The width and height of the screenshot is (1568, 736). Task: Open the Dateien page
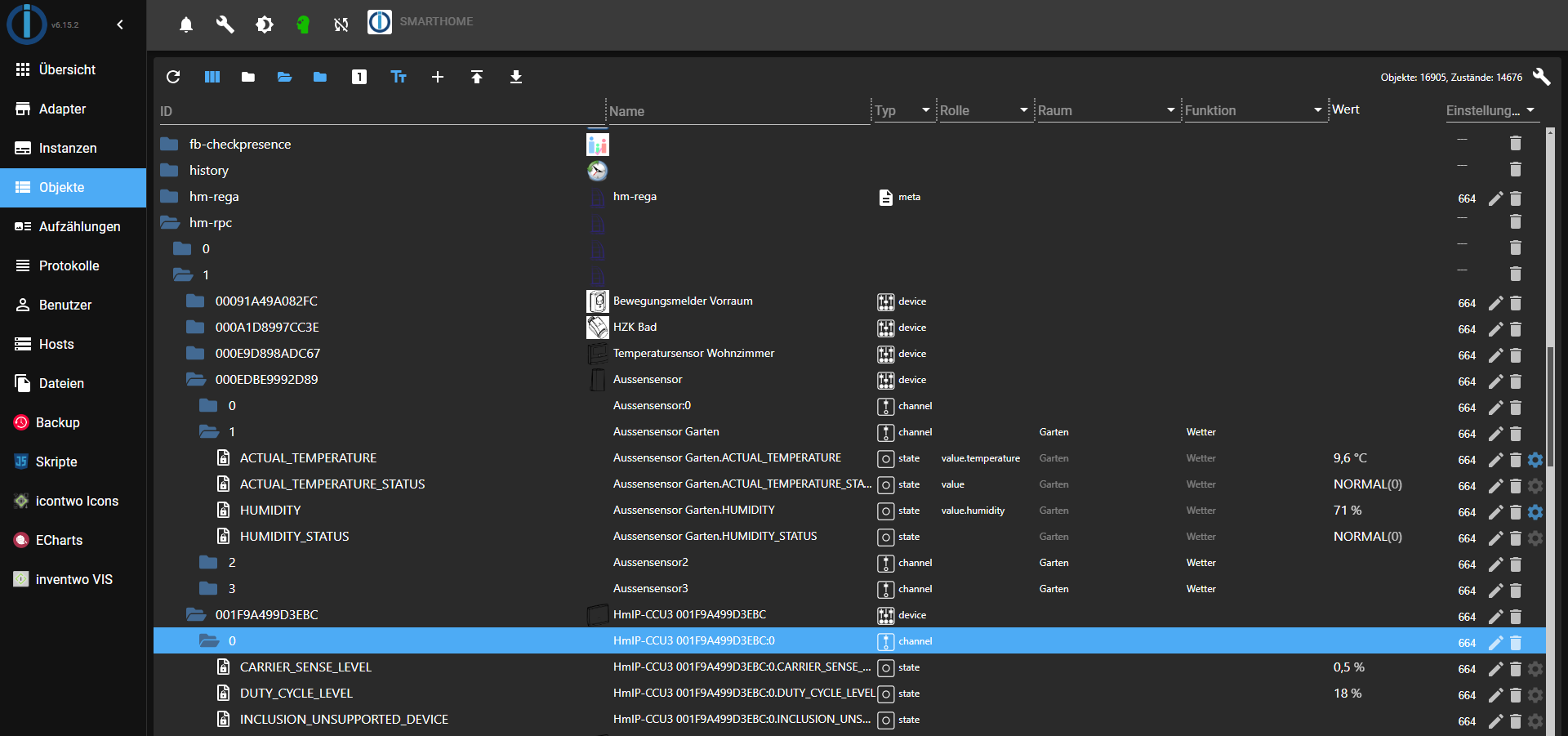coord(73,383)
